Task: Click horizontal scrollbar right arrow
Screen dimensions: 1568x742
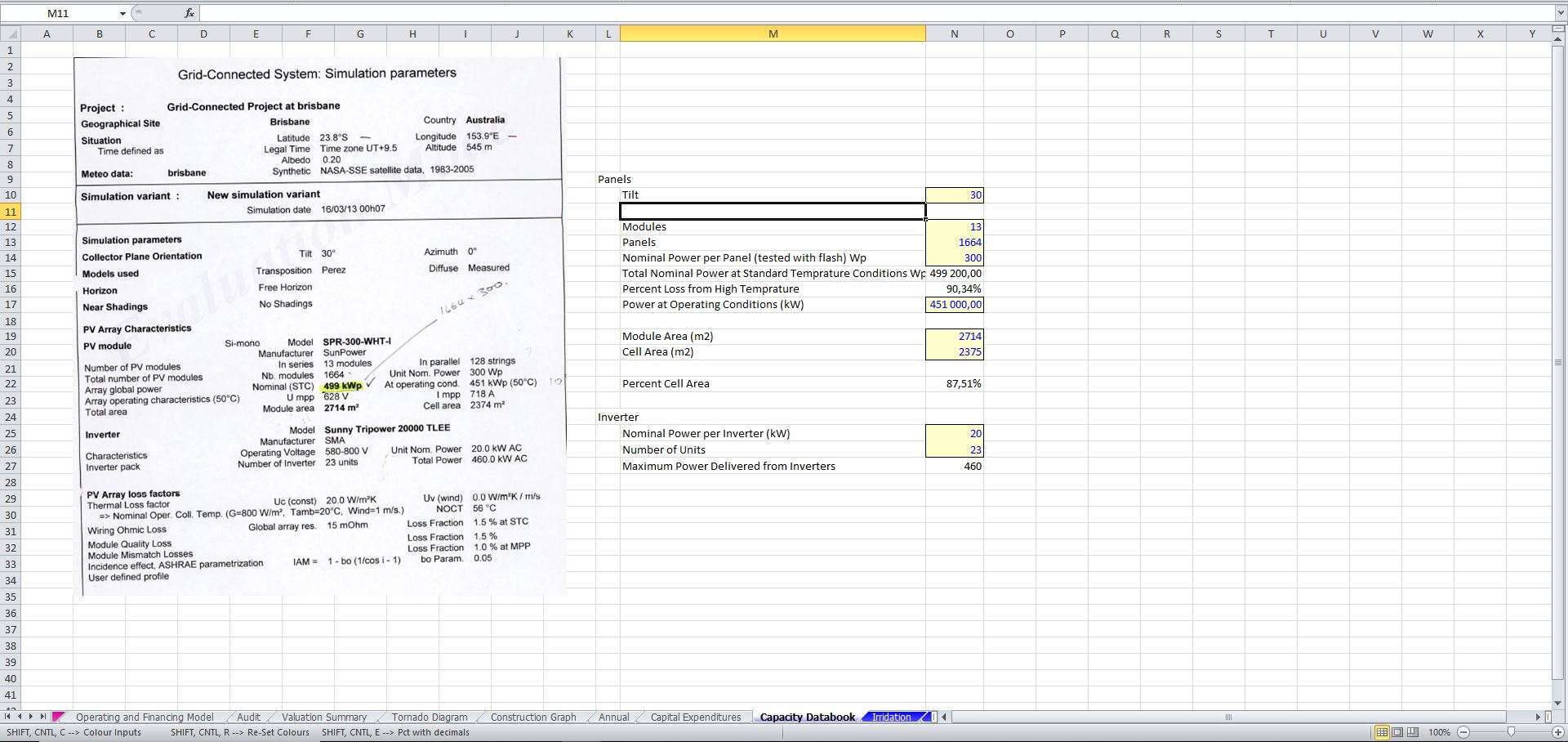Action: tap(1538, 717)
